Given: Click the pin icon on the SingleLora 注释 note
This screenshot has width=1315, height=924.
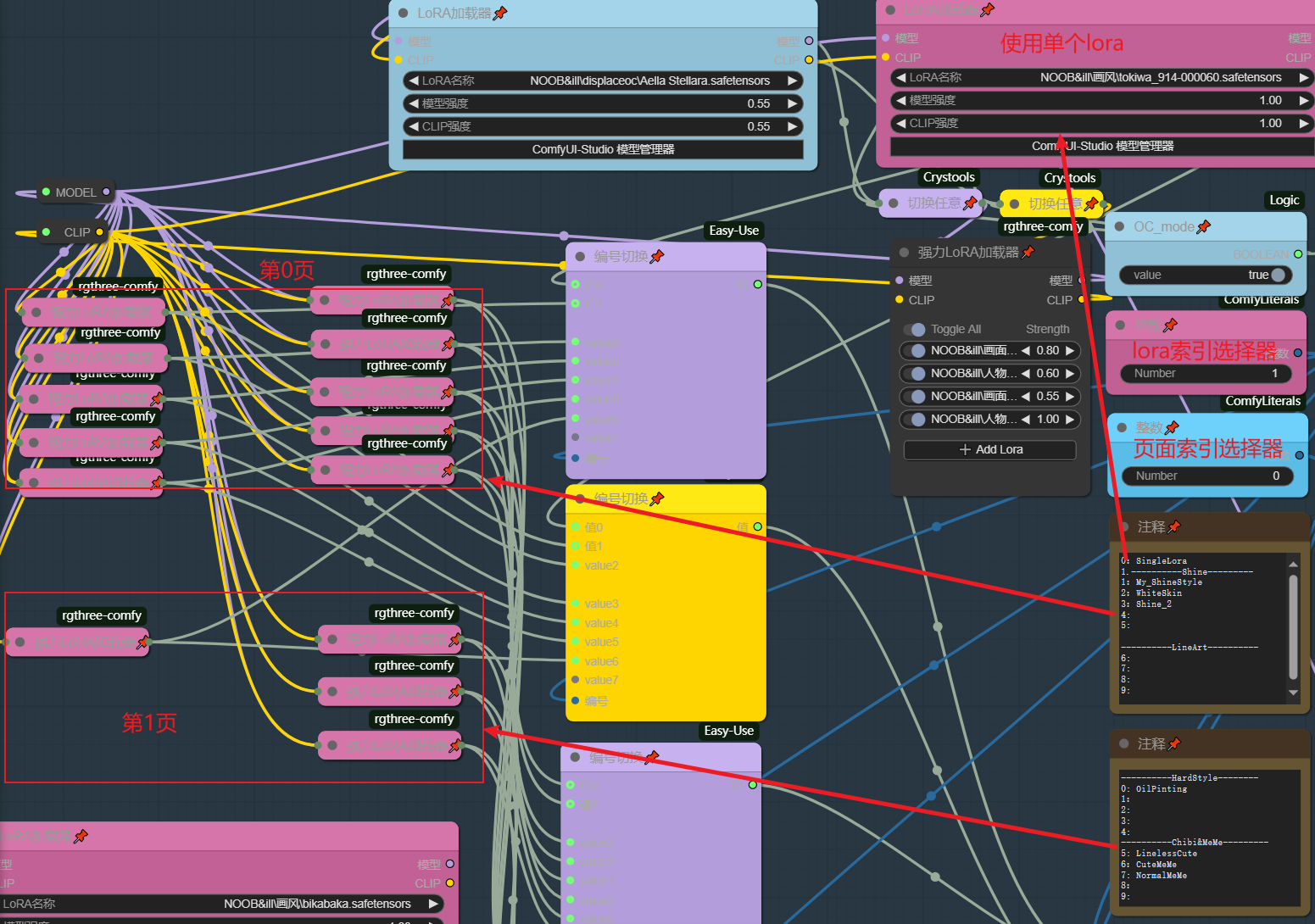Looking at the screenshot, I should point(1174,526).
